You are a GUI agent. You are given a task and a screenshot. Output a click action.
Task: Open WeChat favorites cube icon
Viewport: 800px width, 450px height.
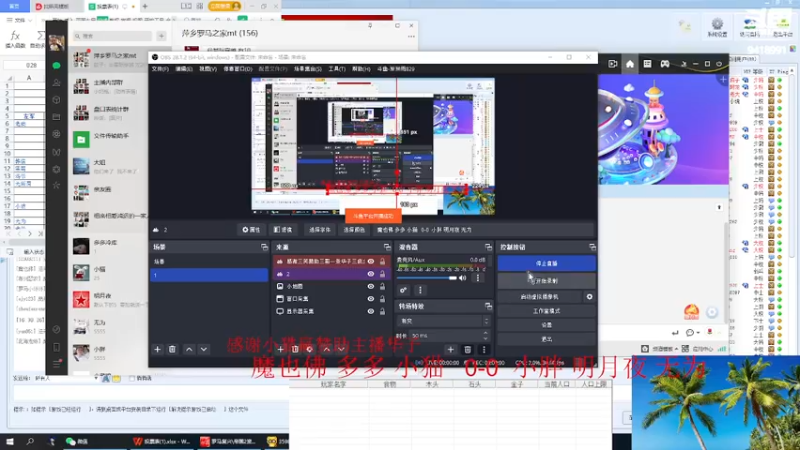pyautogui.click(x=56, y=100)
